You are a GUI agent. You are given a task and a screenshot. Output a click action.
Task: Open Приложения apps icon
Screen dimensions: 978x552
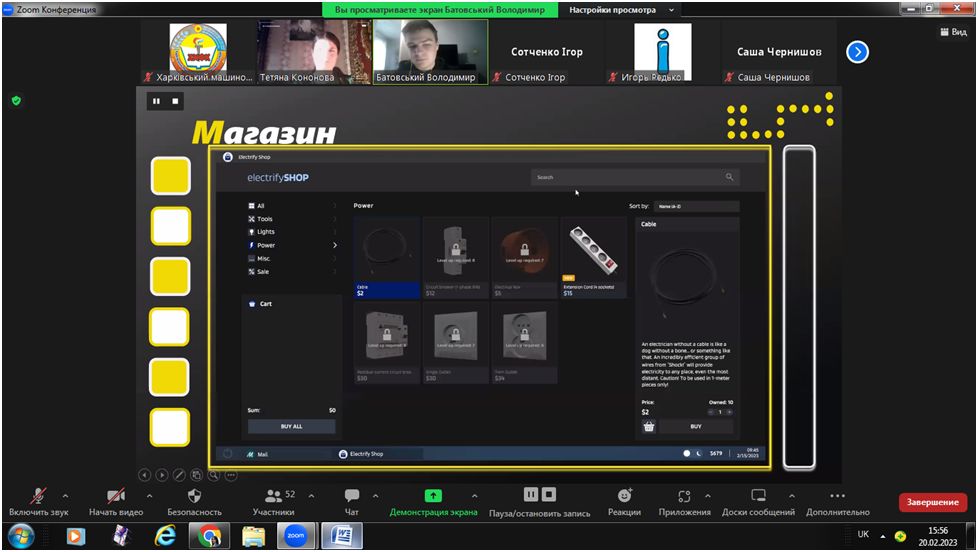coord(684,496)
